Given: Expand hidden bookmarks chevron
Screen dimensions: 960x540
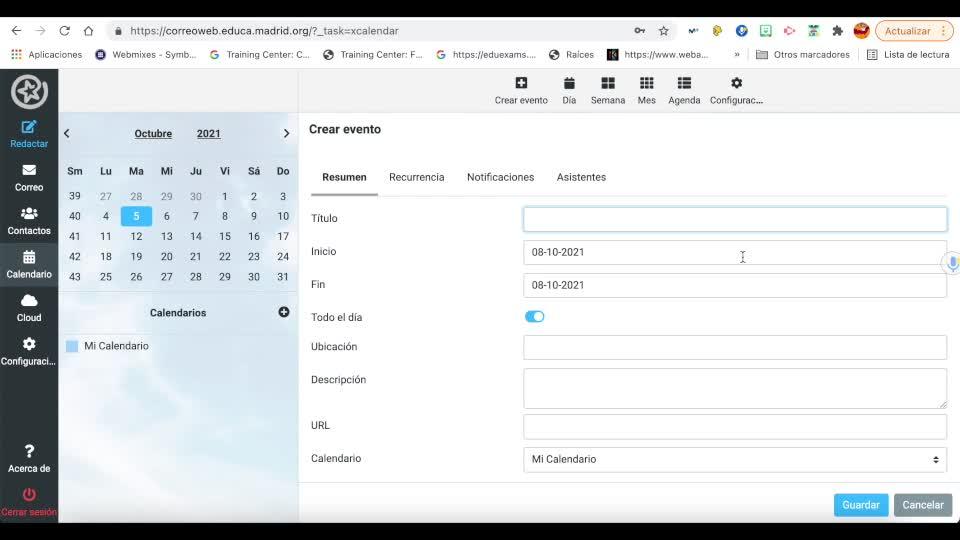Looking at the screenshot, I should coord(737,54).
